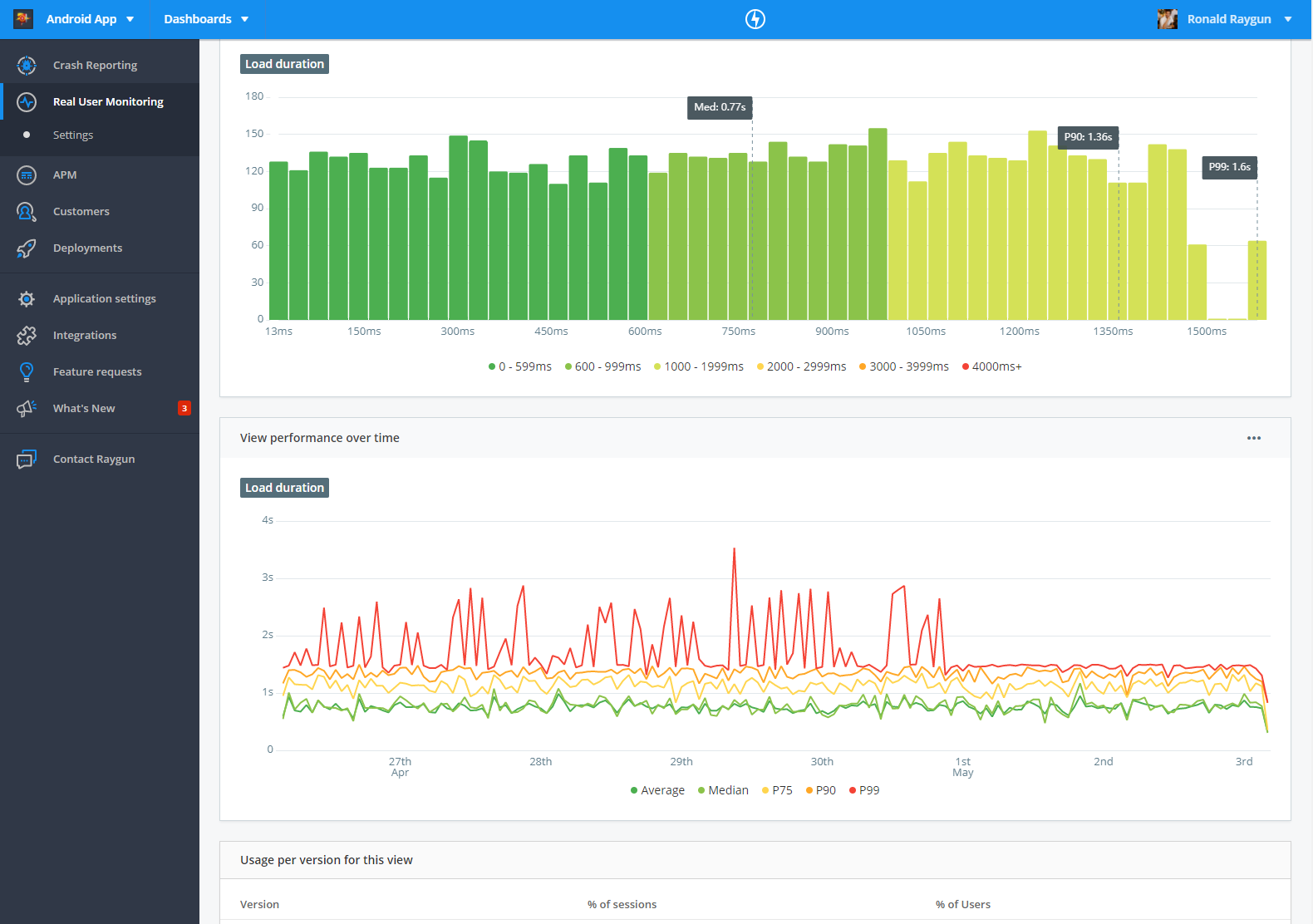Open the Settings submenu item

pyautogui.click(x=73, y=135)
